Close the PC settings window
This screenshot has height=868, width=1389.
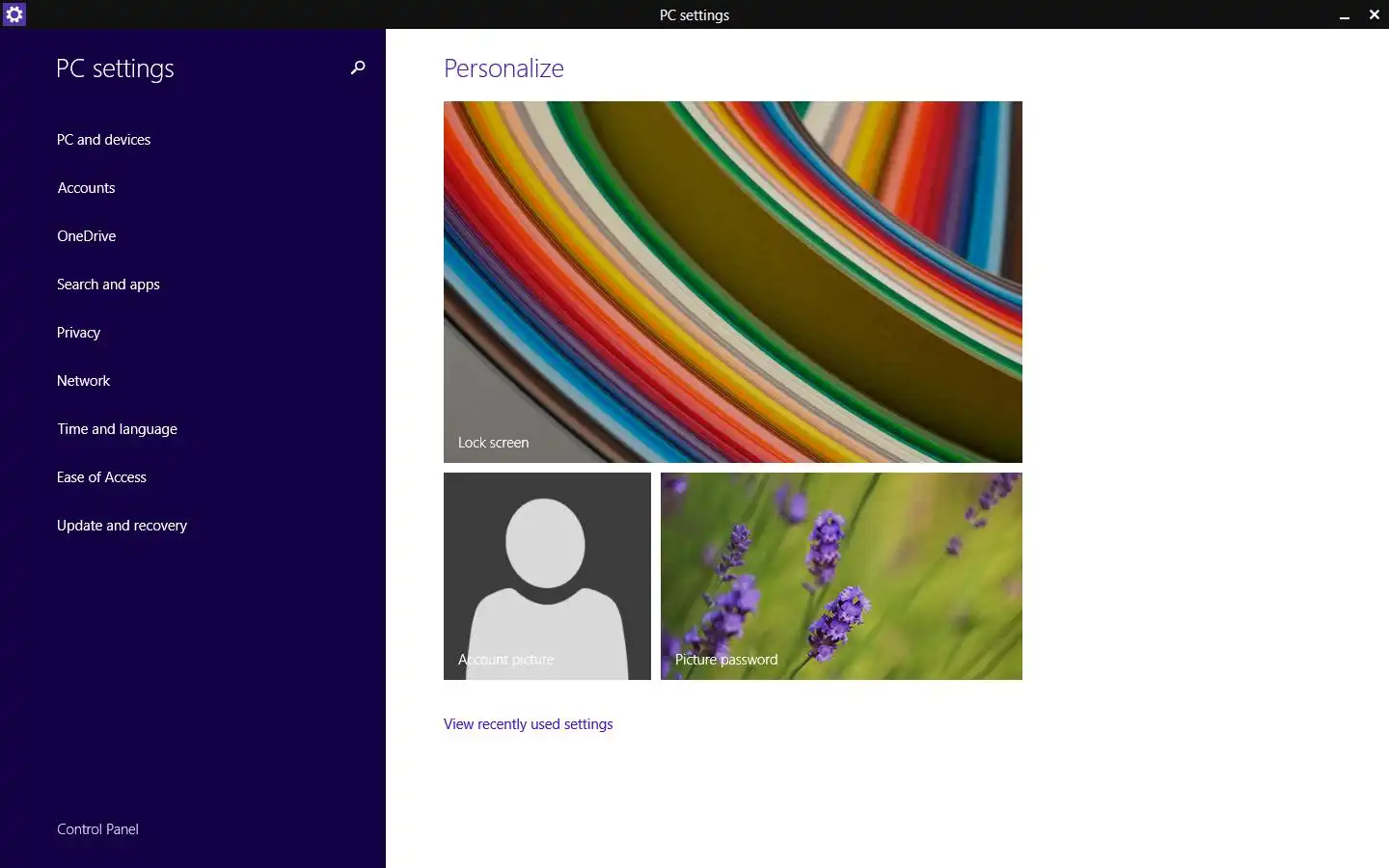point(1375,14)
